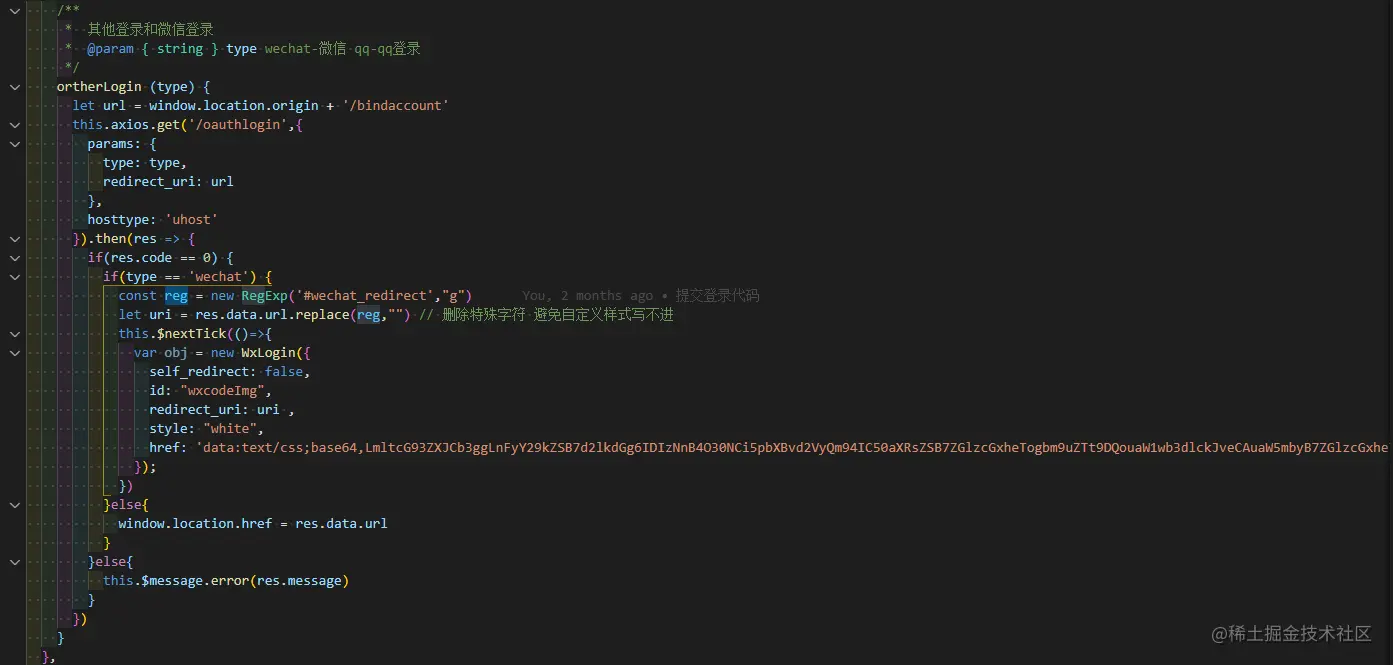Viewport: 1393px width, 665px height.
Task: Collapse the }).then(res => { callback
Action: point(14,238)
